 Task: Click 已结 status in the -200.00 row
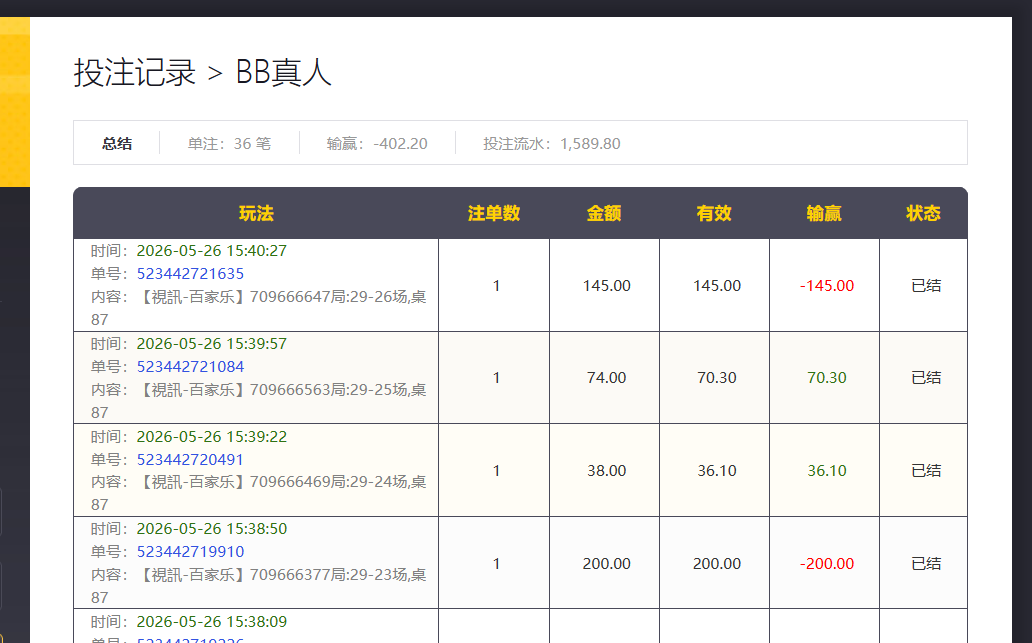pyautogui.click(x=926, y=563)
